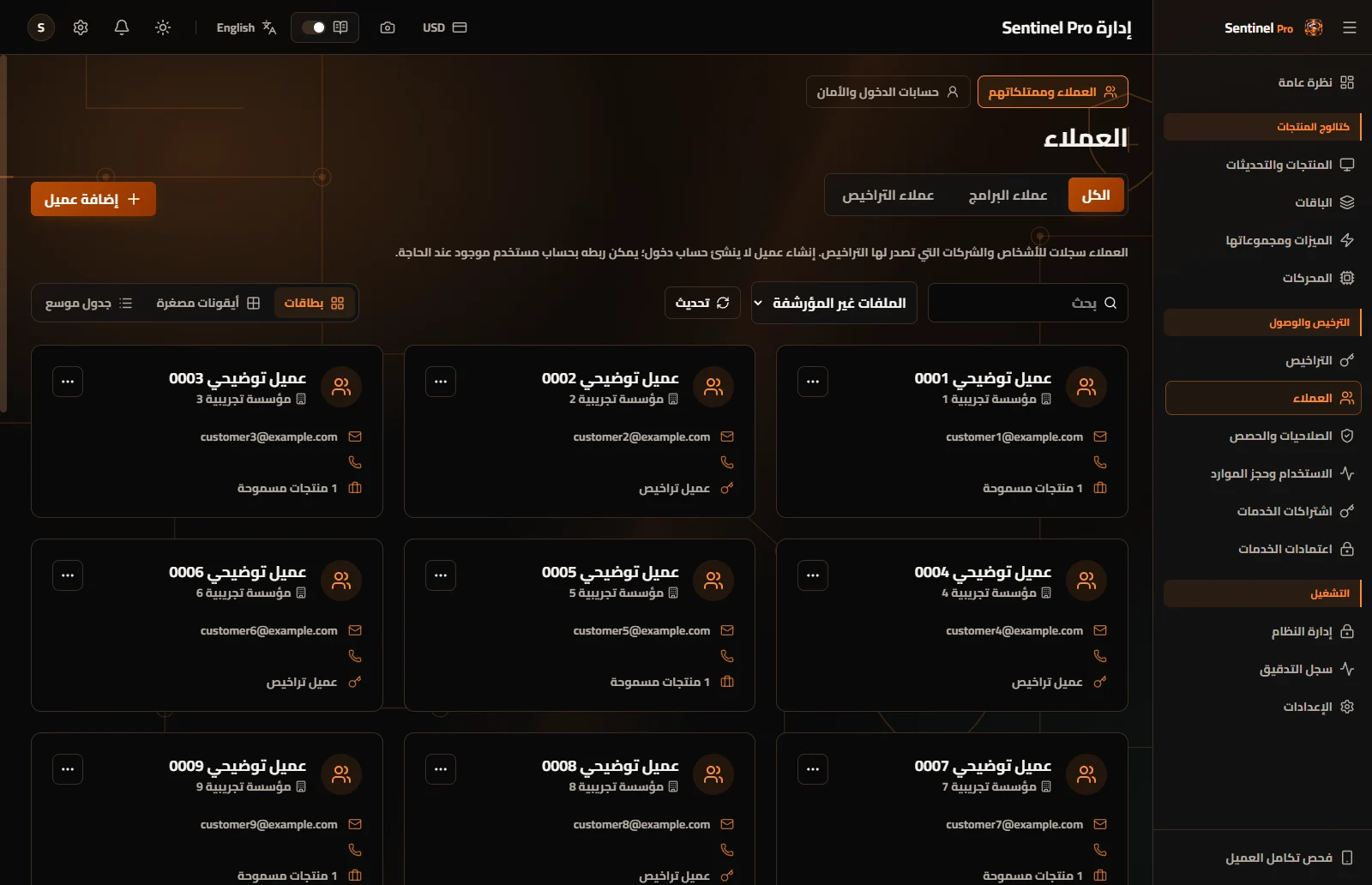This screenshot has width=1372, height=885.
Task: Open settings gear in top bar
Action: pyautogui.click(x=81, y=27)
